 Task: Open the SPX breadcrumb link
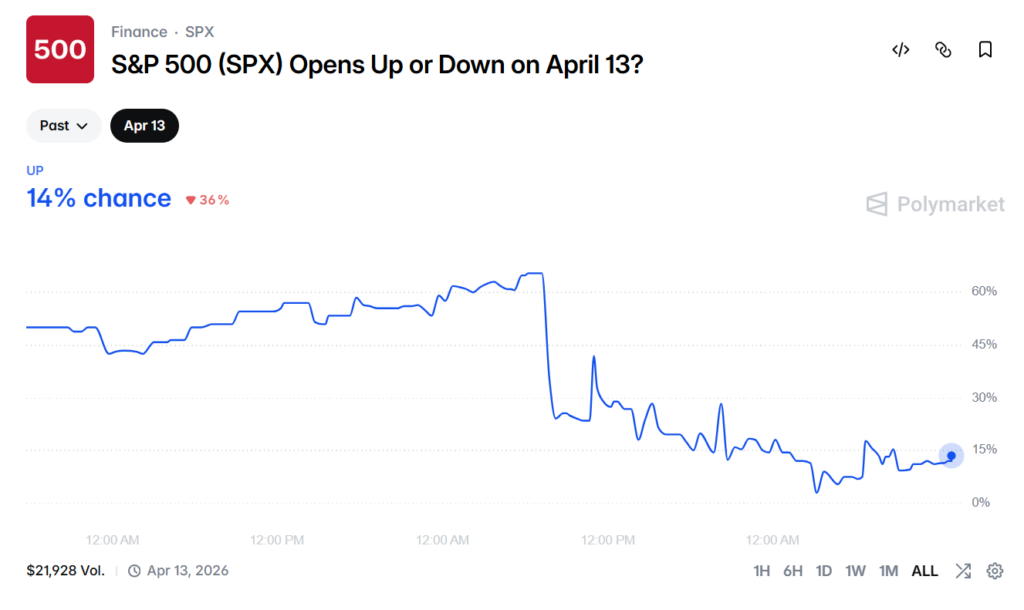(x=200, y=31)
